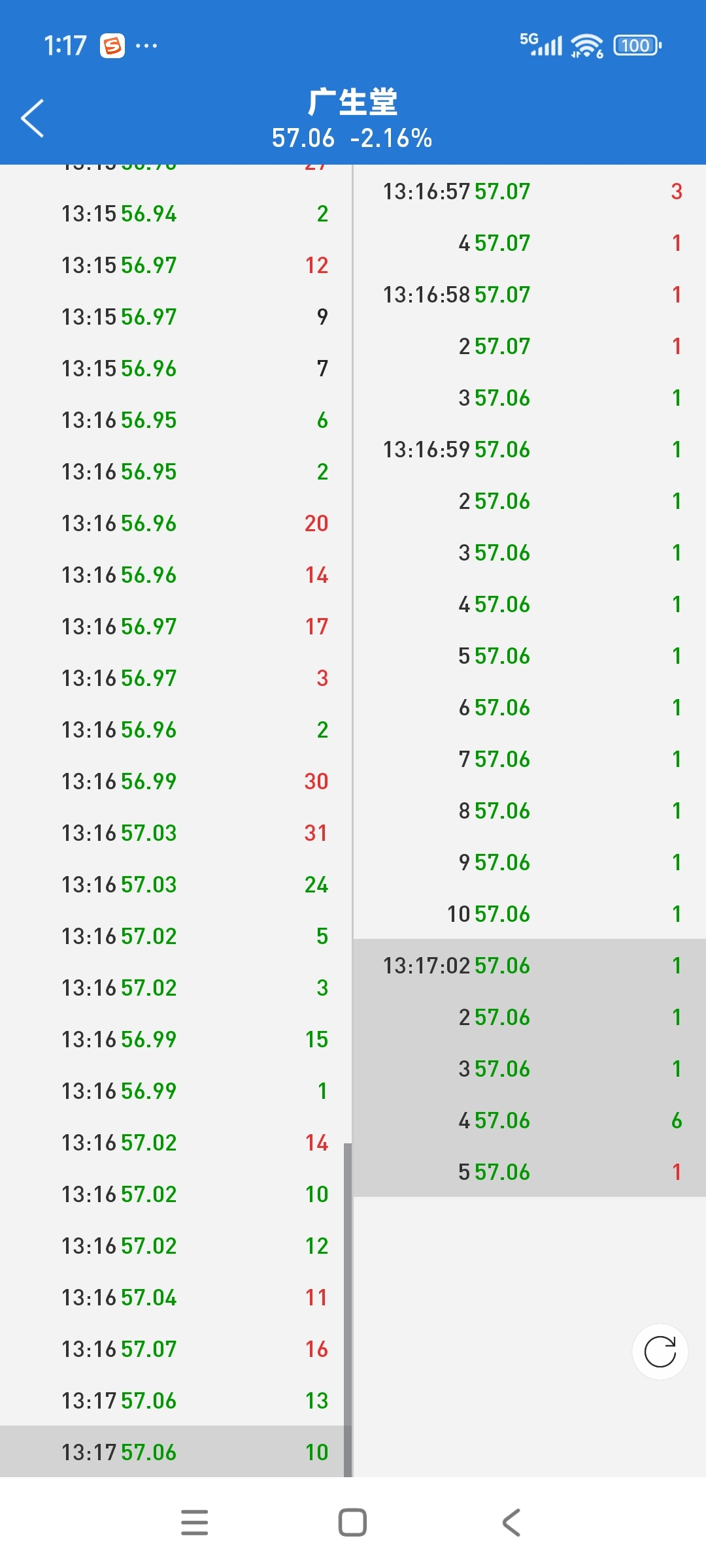
Task: Tap the battery 100 indicator icon
Action: coord(637,46)
